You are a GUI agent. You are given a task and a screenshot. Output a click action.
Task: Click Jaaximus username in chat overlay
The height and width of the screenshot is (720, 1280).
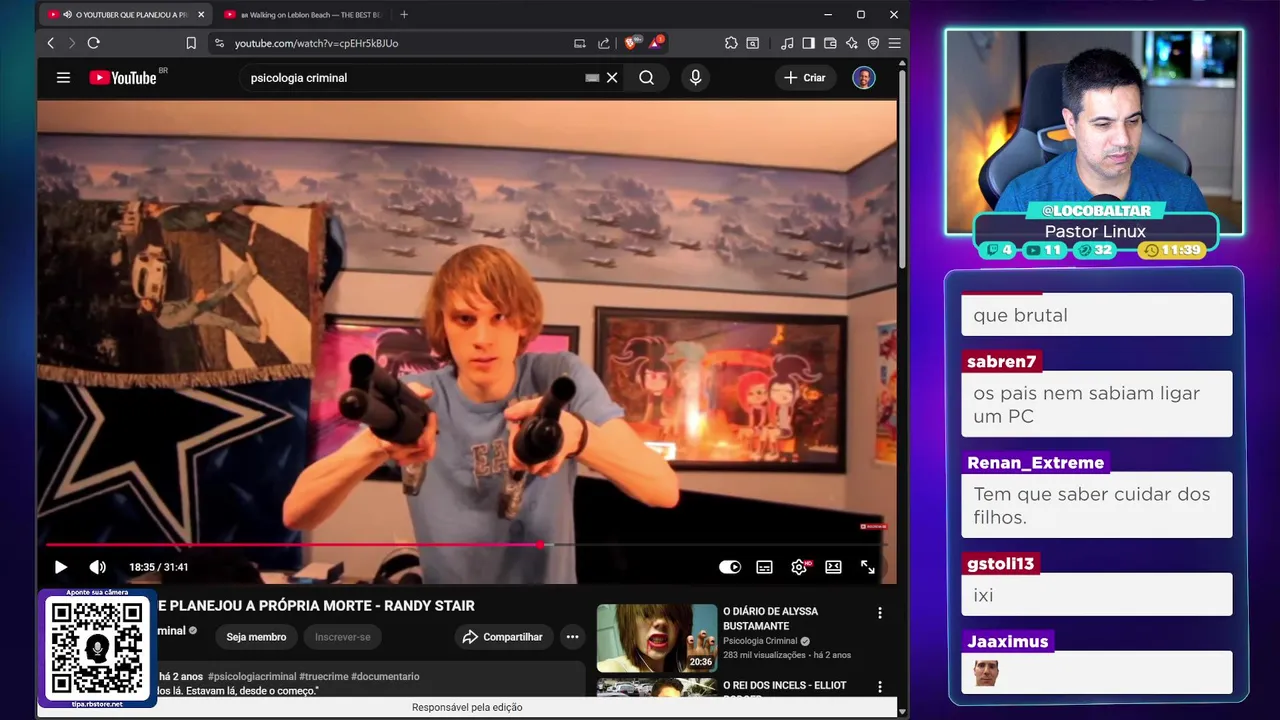[1007, 641]
